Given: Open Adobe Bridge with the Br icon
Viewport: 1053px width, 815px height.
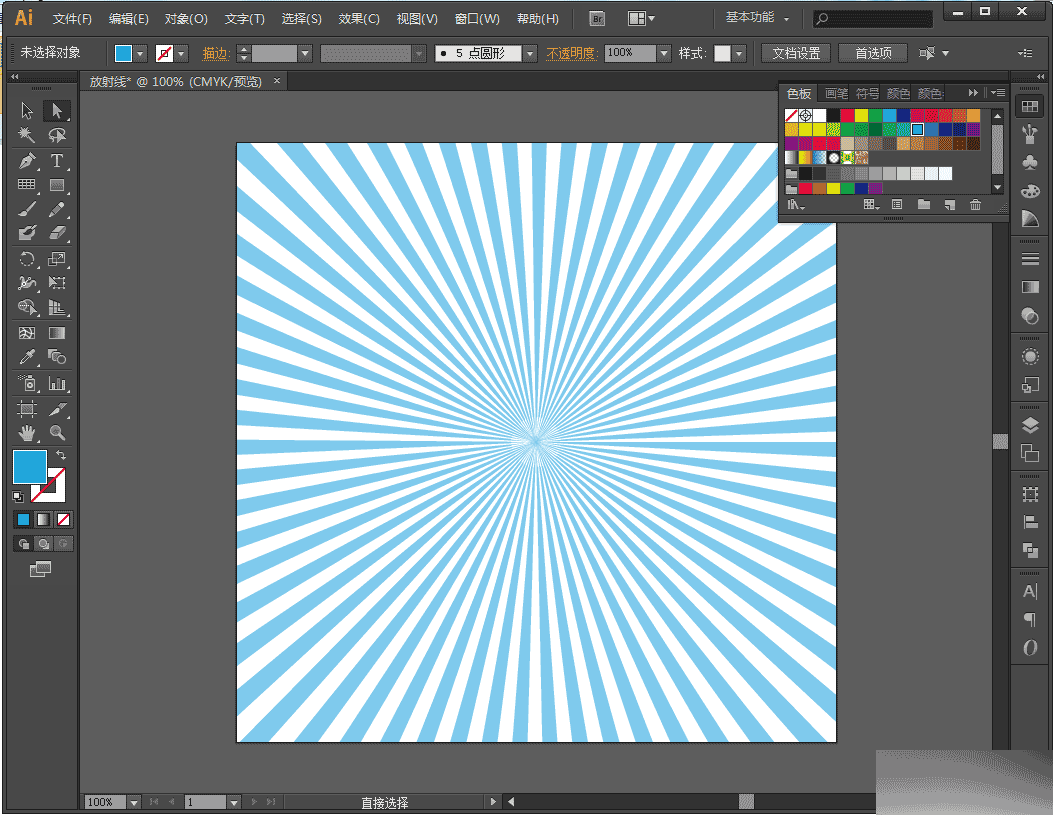Looking at the screenshot, I should click(597, 19).
